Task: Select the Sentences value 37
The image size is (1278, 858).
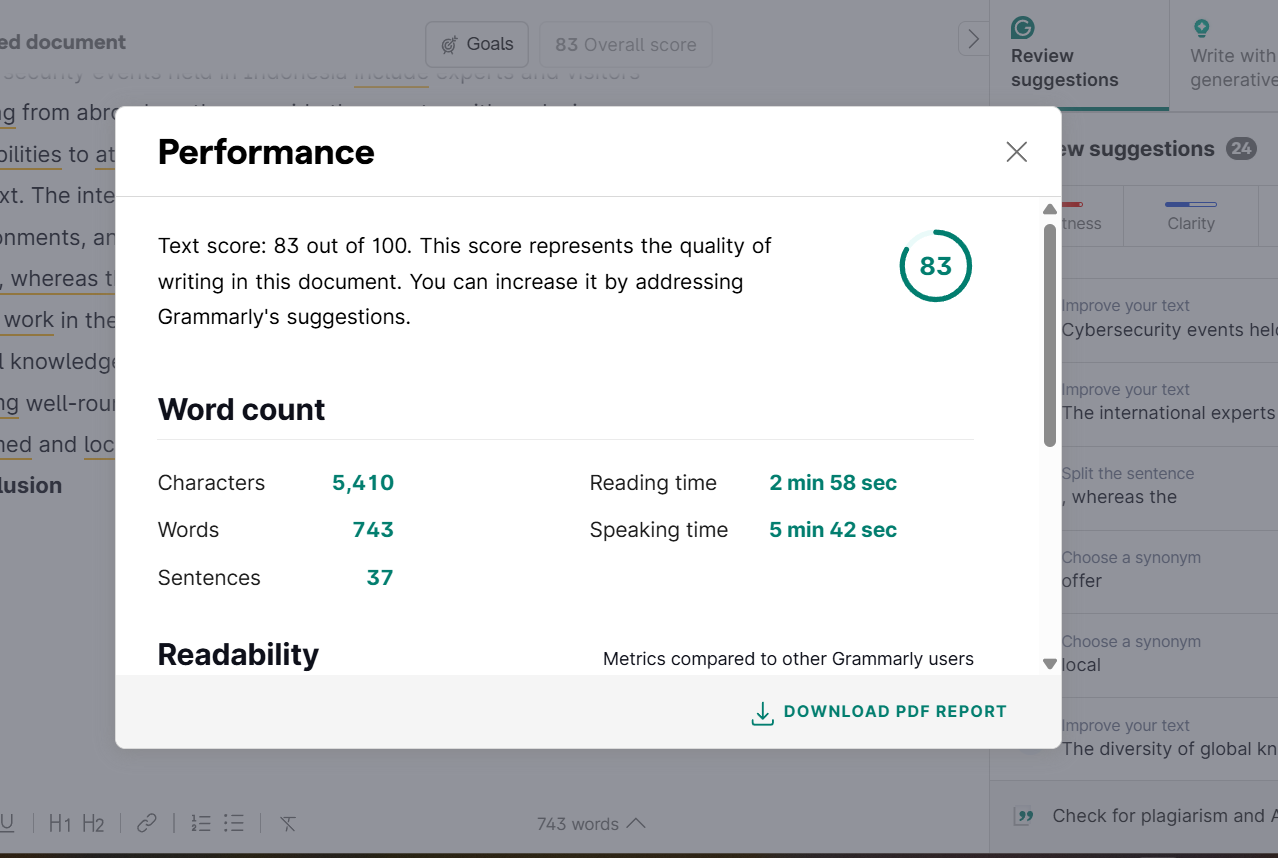Action: [380, 578]
